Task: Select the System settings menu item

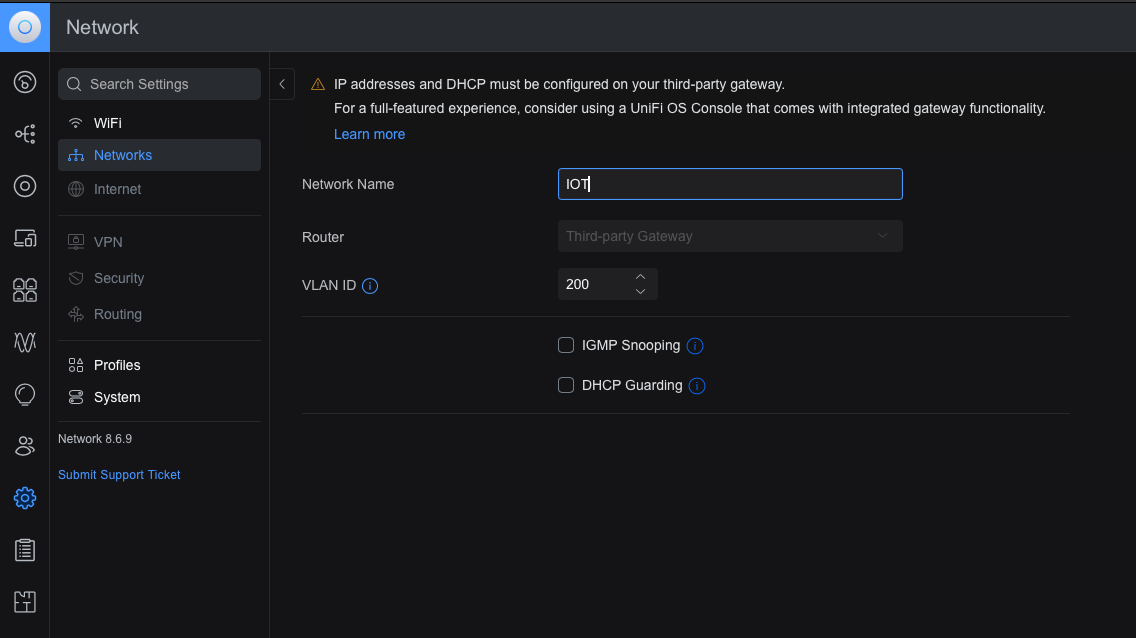Action: click(159, 397)
